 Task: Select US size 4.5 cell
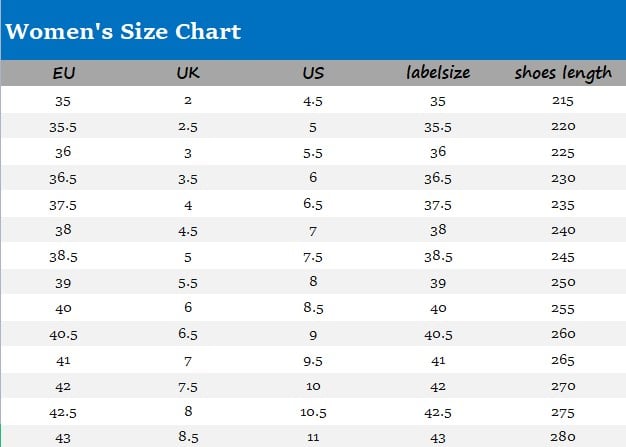point(313,101)
